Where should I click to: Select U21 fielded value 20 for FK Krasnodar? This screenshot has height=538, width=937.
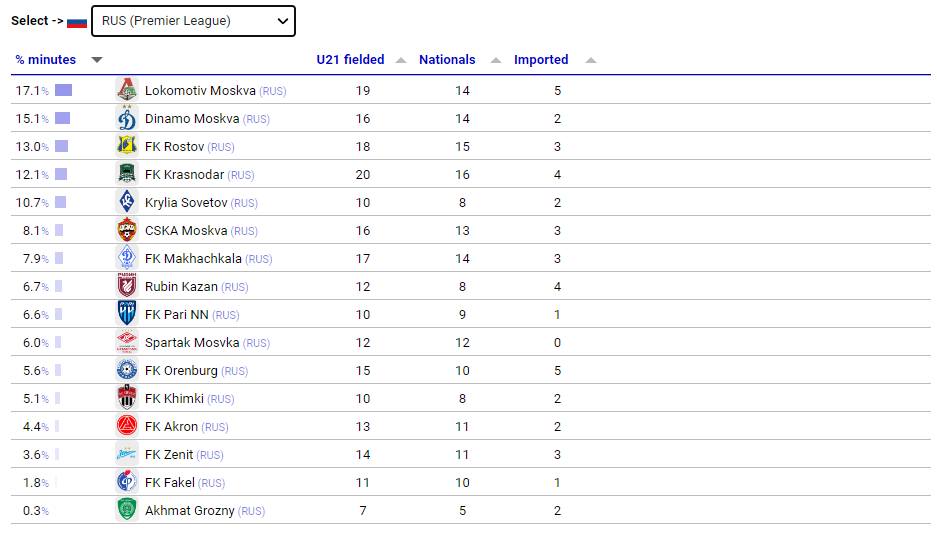363,175
